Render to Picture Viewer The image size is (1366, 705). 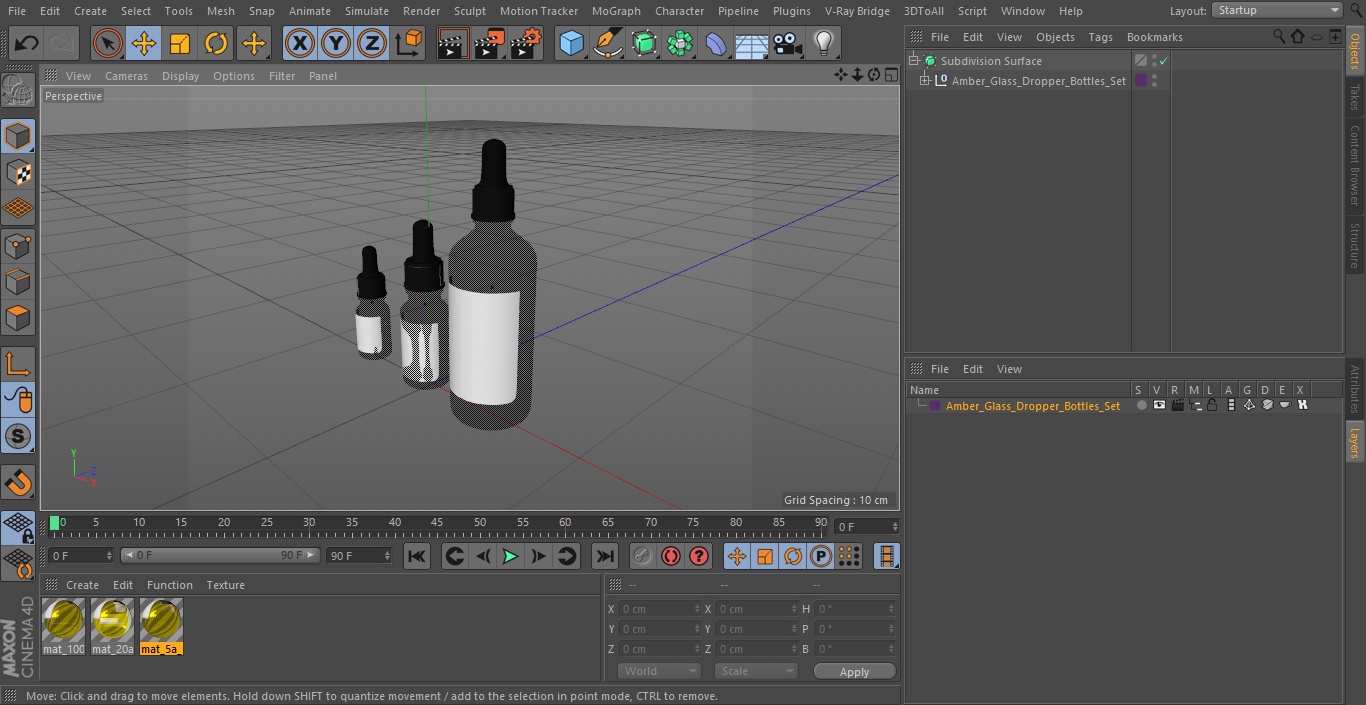(490, 44)
